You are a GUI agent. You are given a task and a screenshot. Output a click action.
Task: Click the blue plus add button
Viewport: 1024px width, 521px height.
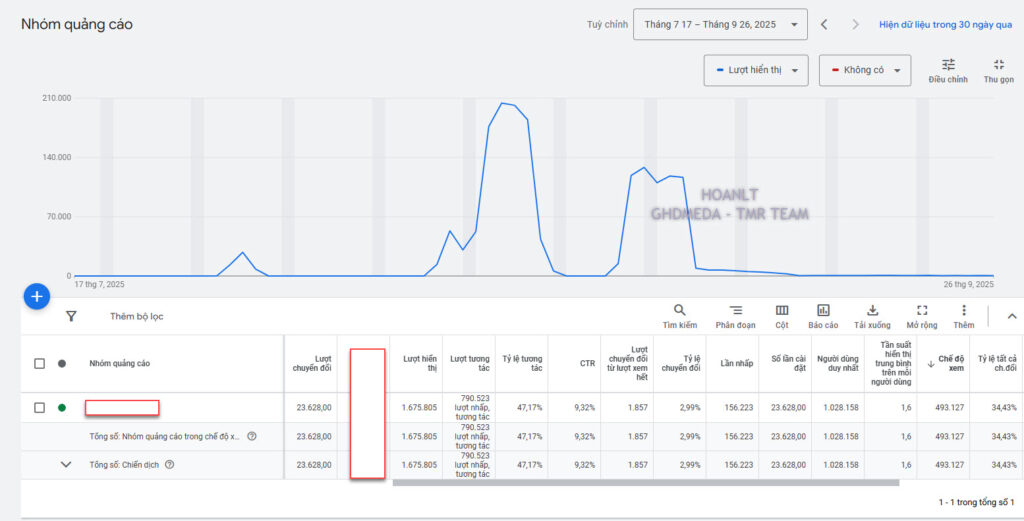pos(37,296)
